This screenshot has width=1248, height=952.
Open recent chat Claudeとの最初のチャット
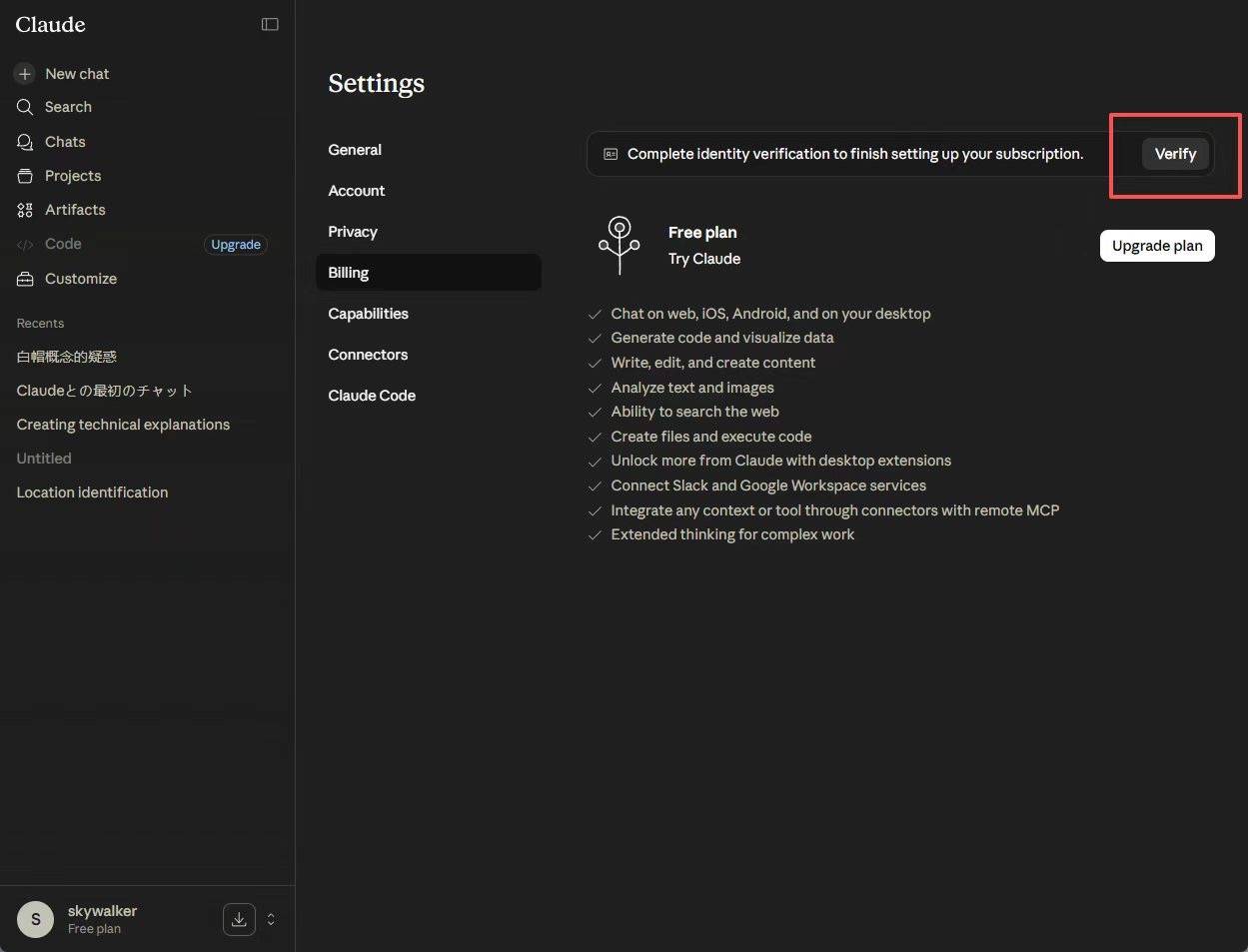104,391
